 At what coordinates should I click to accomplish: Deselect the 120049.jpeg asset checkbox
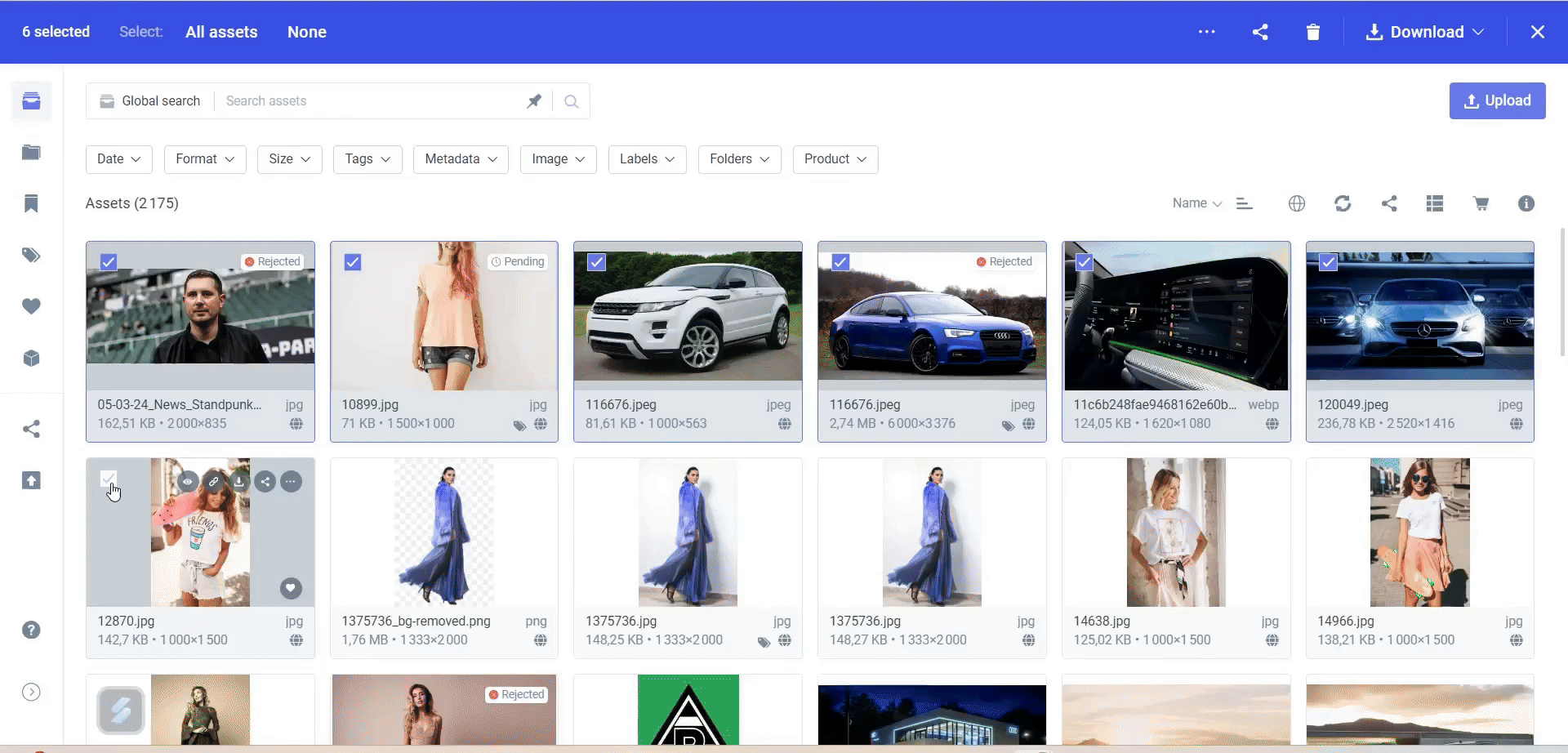click(x=1329, y=262)
